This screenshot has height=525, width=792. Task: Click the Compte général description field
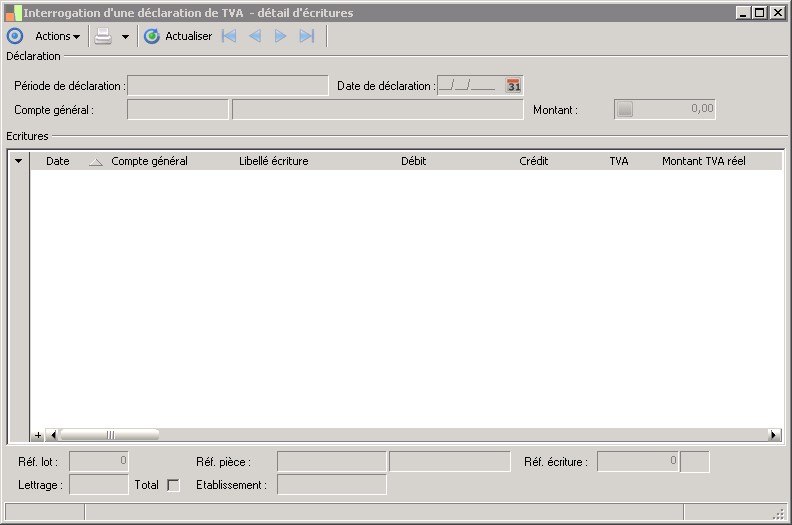[x=378, y=110]
